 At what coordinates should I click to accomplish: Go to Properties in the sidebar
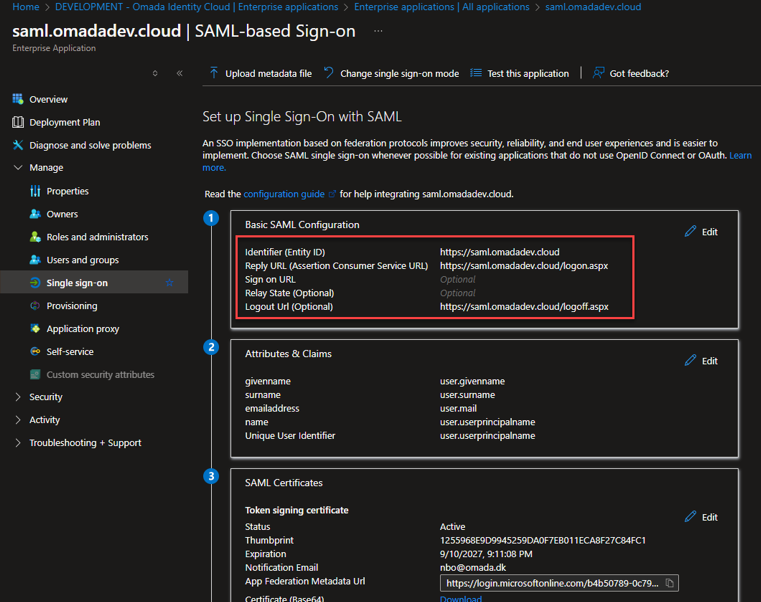point(67,191)
